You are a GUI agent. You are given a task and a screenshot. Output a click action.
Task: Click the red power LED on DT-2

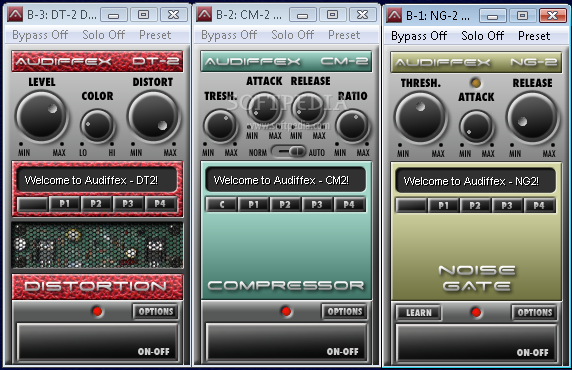(x=97, y=311)
